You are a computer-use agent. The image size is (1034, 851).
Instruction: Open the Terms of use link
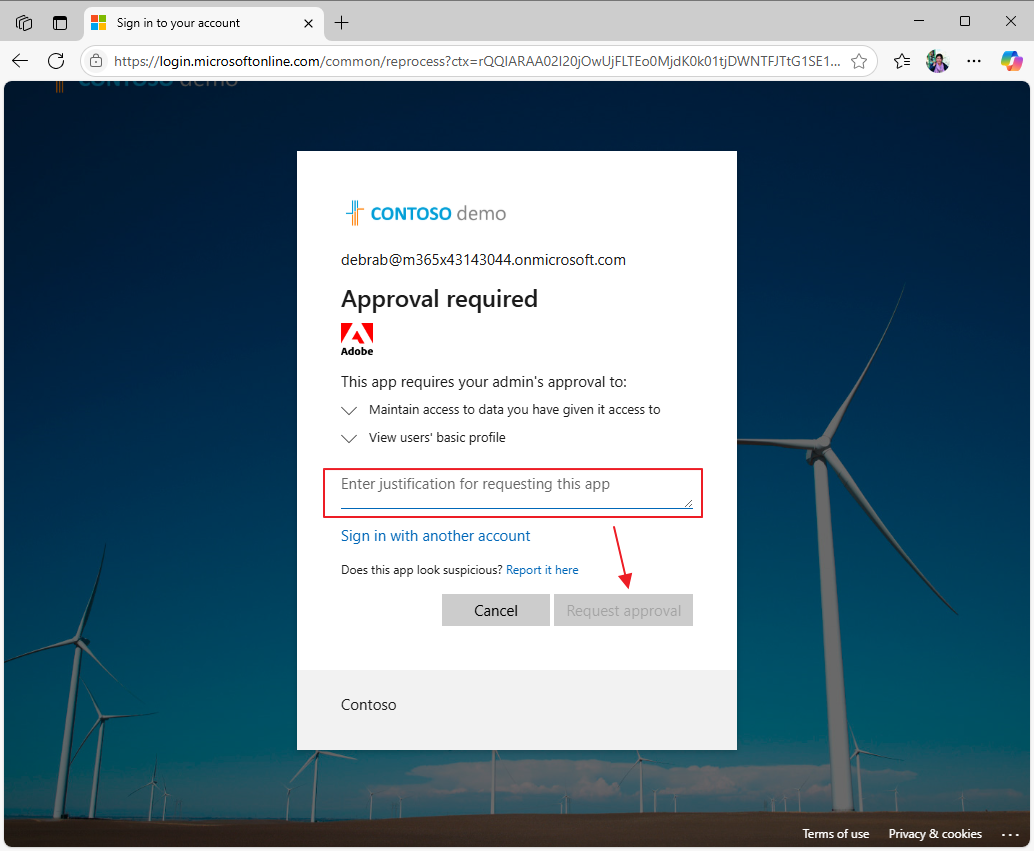[x=836, y=834]
